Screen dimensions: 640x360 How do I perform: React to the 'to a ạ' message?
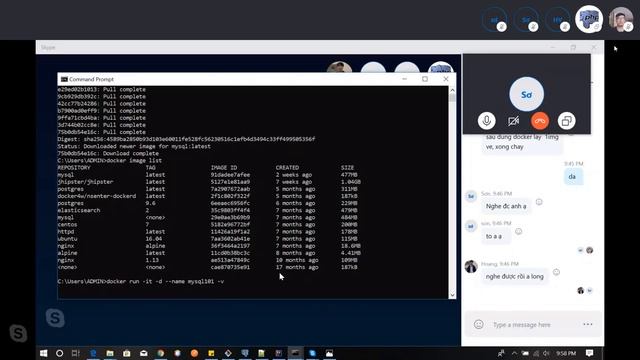coord(518,231)
